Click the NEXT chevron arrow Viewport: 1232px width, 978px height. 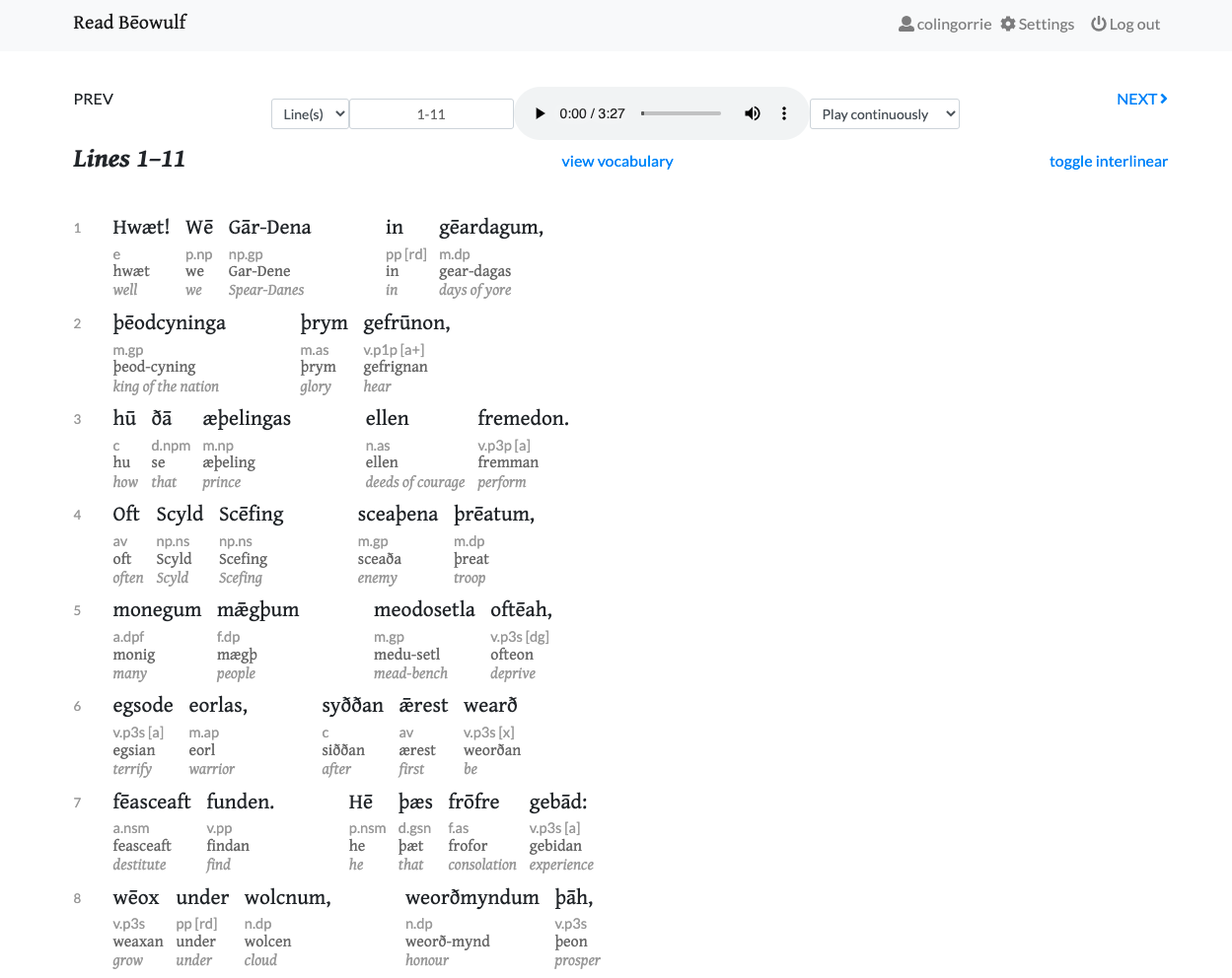[x=1164, y=99]
